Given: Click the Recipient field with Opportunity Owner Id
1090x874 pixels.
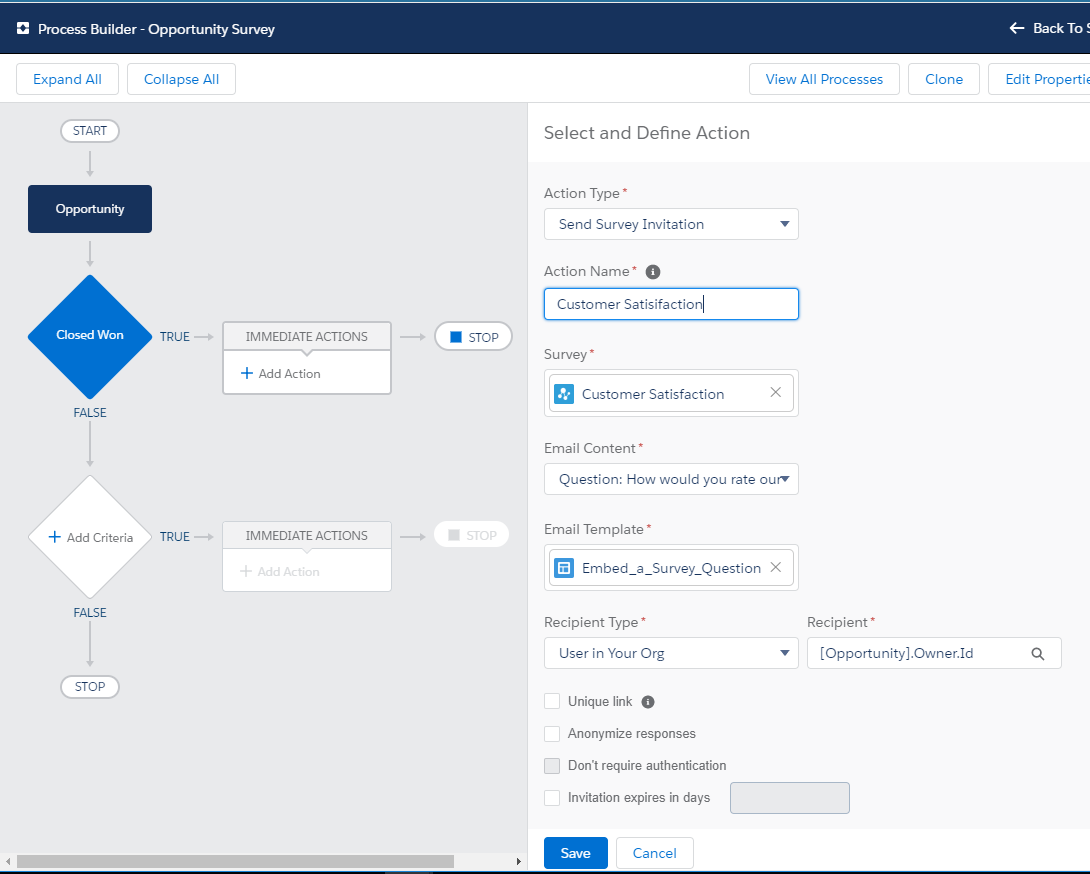Looking at the screenshot, I should tap(934, 653).
